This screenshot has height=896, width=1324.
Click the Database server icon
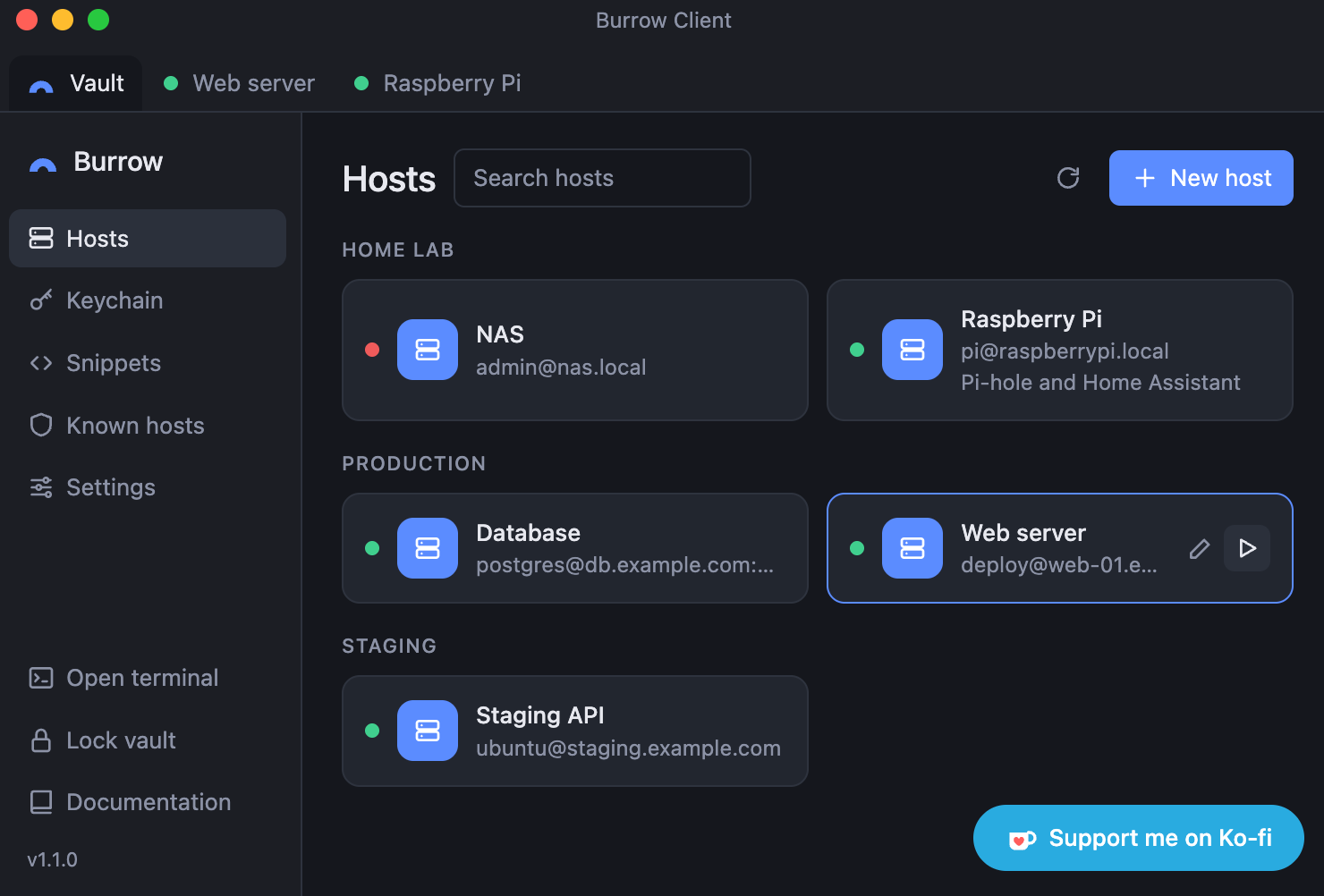[x=428, y=548]
